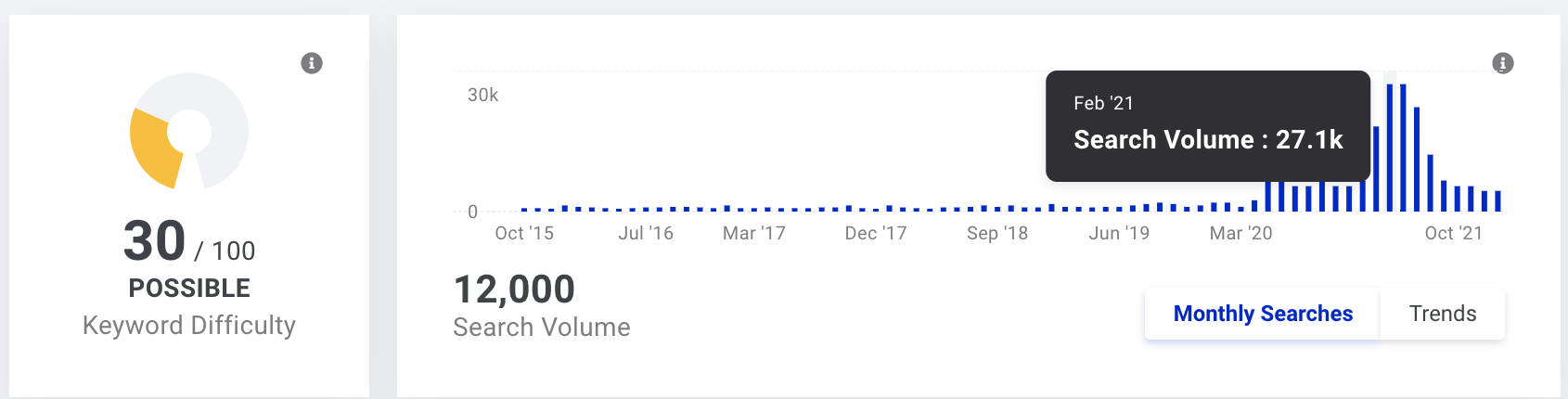
Task: Click the Mar '17 axis label
Action: click(x=754, y=233)
